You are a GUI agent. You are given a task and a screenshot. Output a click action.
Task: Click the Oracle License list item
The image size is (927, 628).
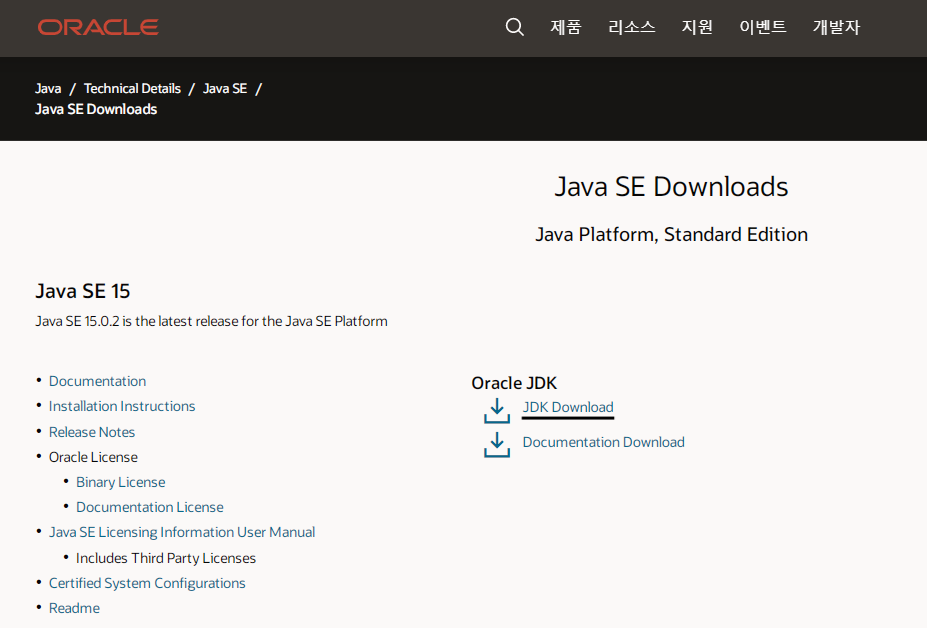[93, 458]
